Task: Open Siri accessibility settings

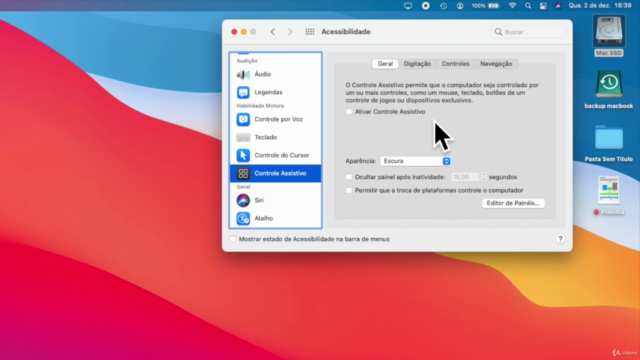Action: (275, 200)
